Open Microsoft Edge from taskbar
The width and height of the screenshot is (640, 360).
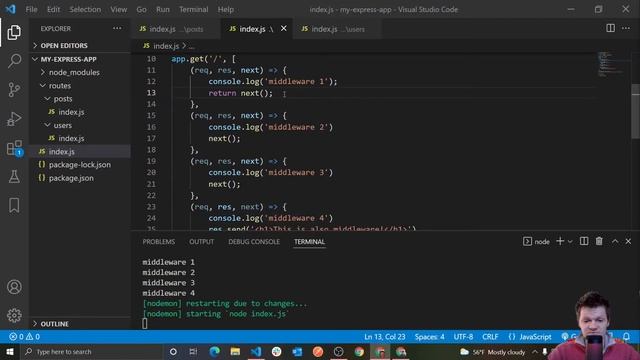pos(214,351)
